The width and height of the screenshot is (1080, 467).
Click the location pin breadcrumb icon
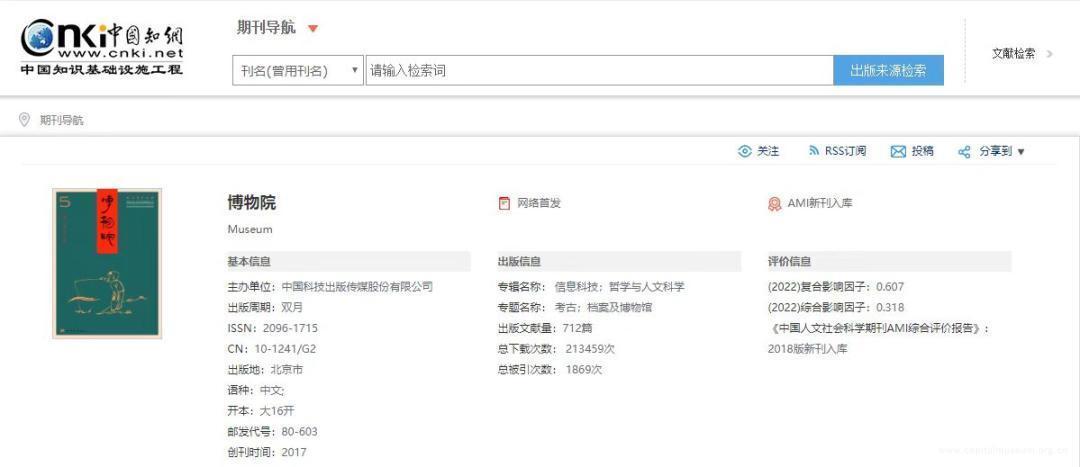(25, 120)
